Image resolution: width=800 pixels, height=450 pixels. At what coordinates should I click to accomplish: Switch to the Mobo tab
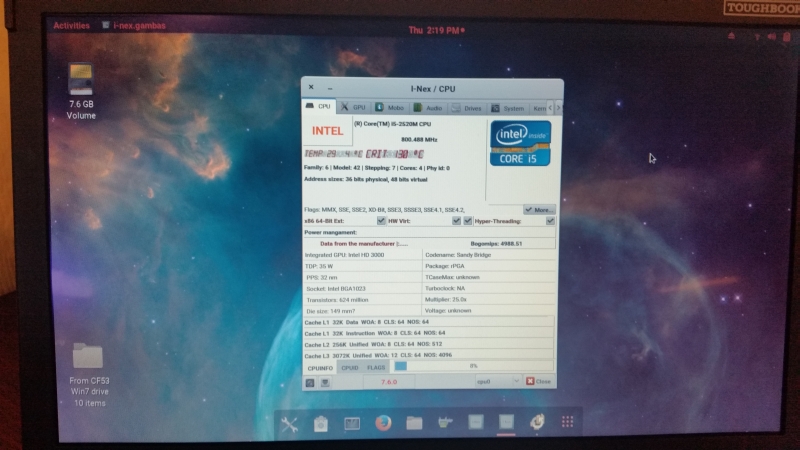click(390, 108)
